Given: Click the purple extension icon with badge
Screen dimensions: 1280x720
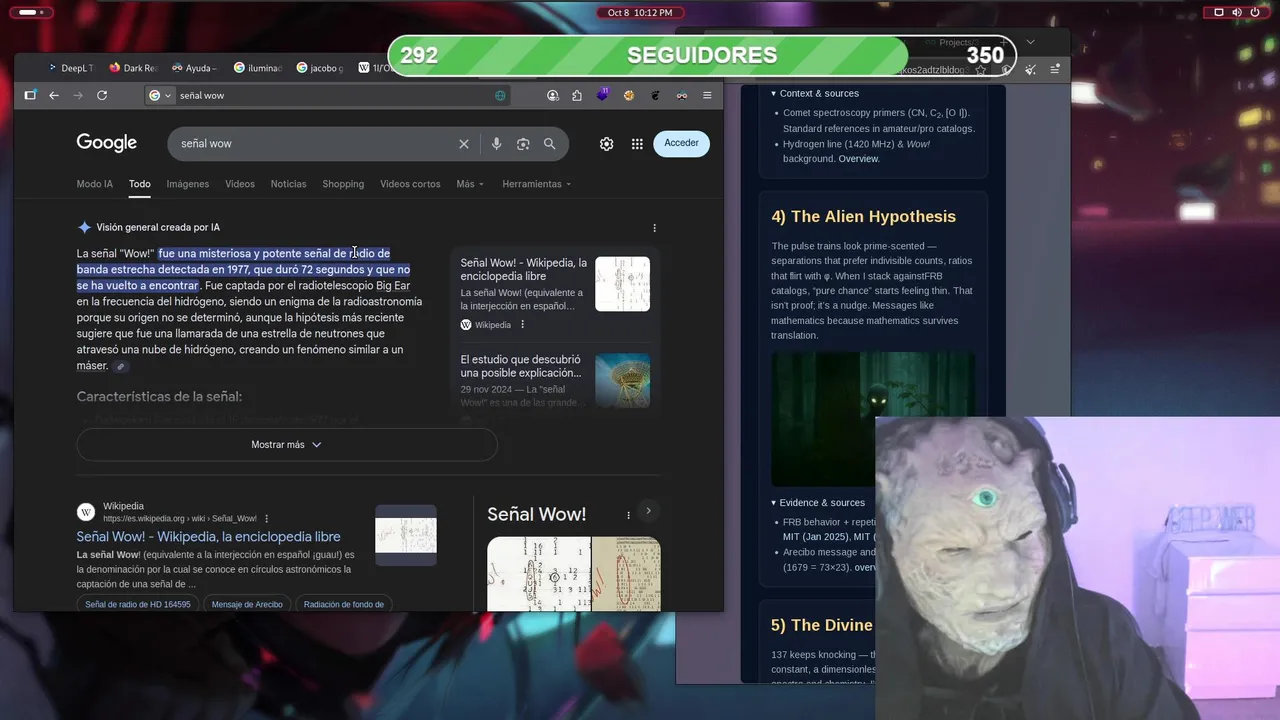Looking at the screenshot, I should tap(603, 94).
